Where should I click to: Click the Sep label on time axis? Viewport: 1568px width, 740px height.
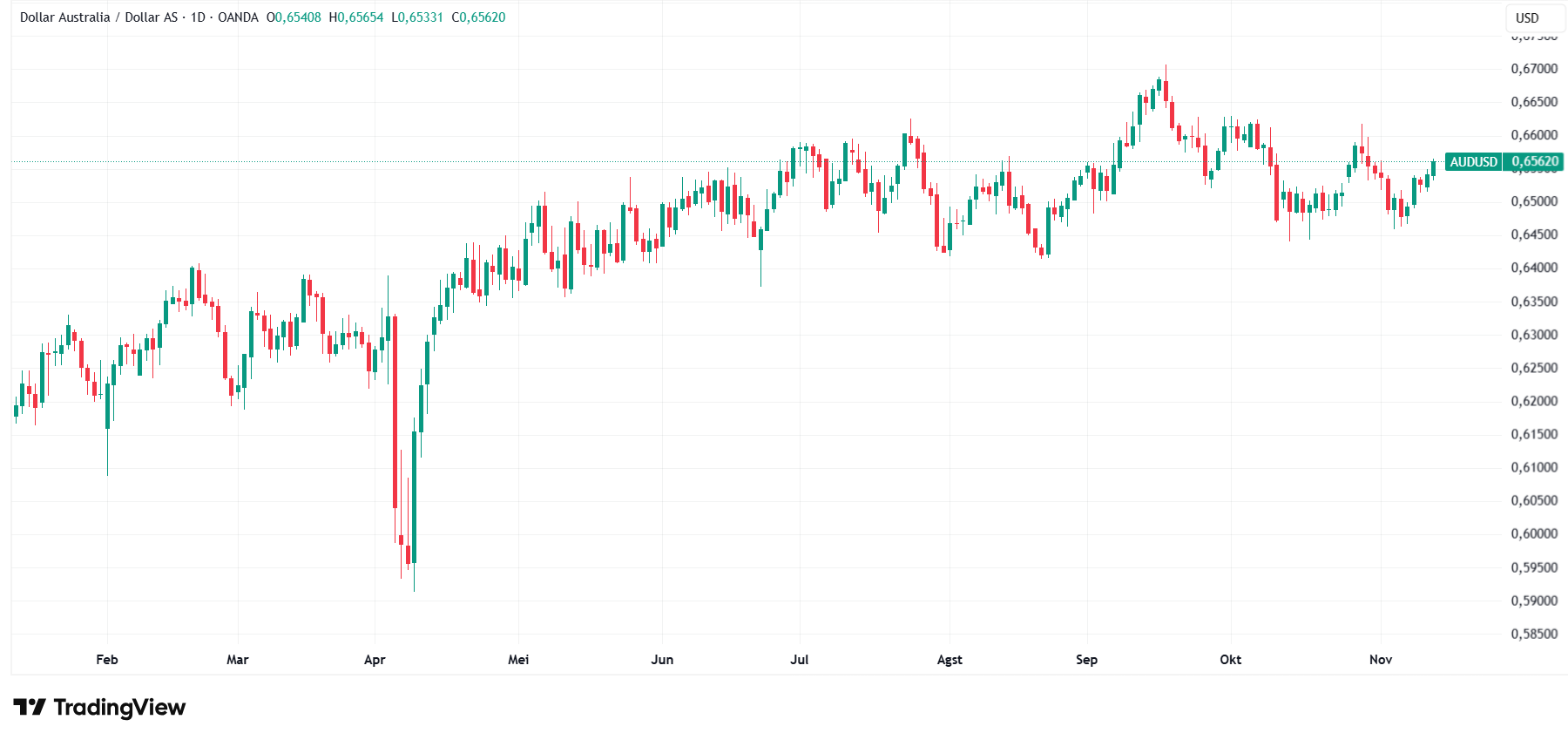[1086, 660]
